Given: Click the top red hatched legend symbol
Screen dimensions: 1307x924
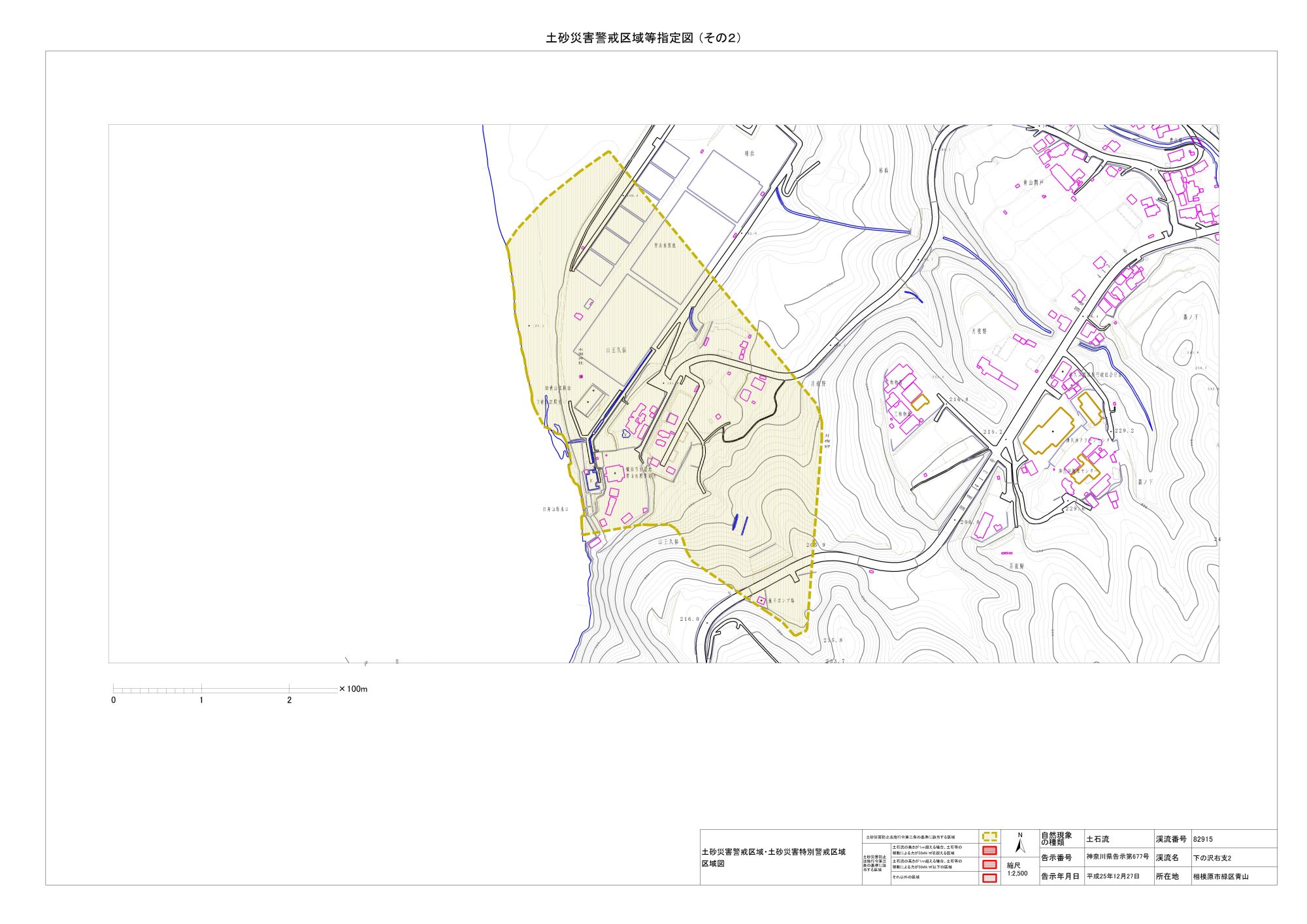Looking at the screenshot, I should (989, 850).
